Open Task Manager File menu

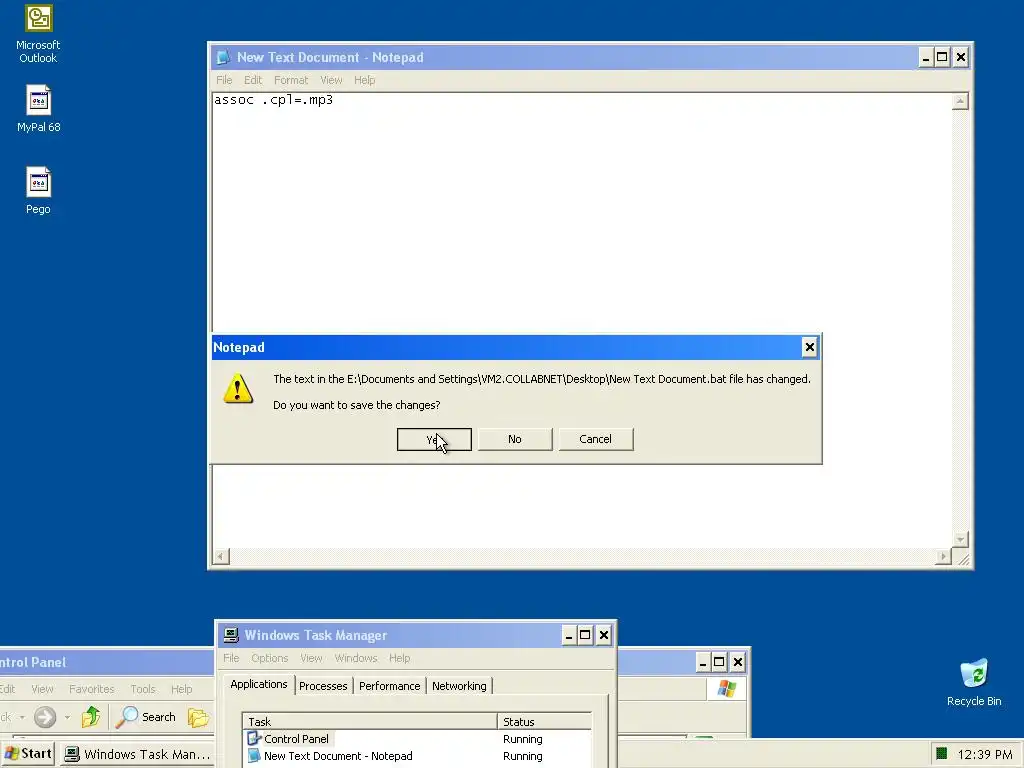pyautogui.click(x=231, y=658)
